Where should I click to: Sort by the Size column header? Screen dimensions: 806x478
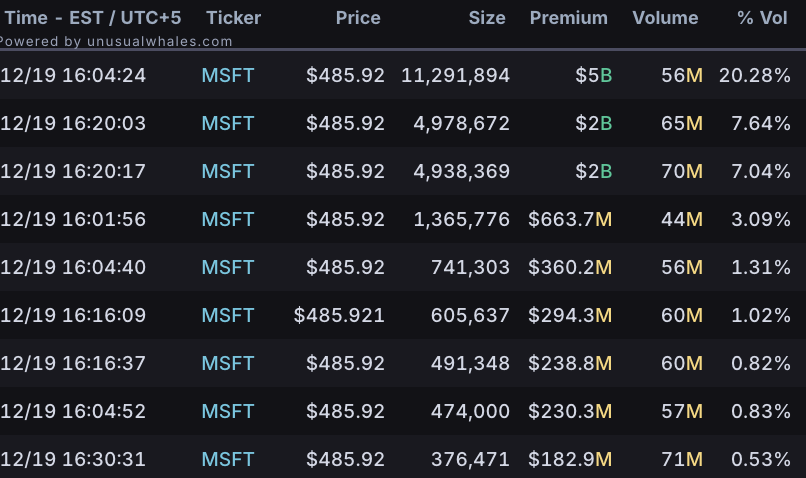click(x=487, y=18)
